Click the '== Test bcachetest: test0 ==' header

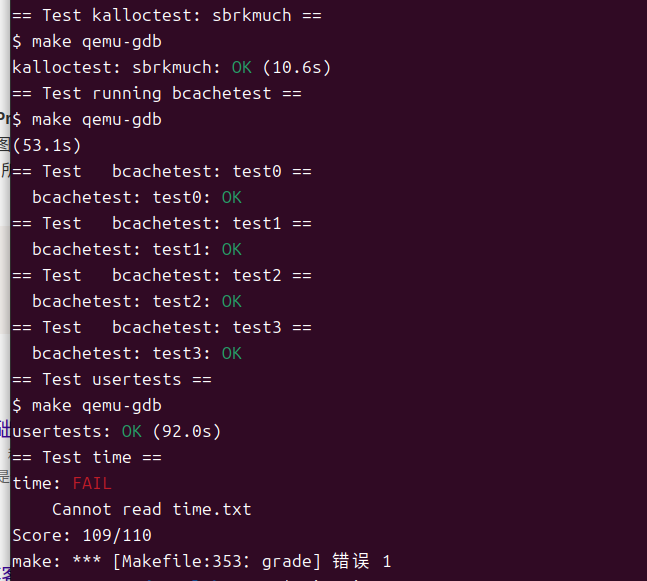tap(162, 171)
